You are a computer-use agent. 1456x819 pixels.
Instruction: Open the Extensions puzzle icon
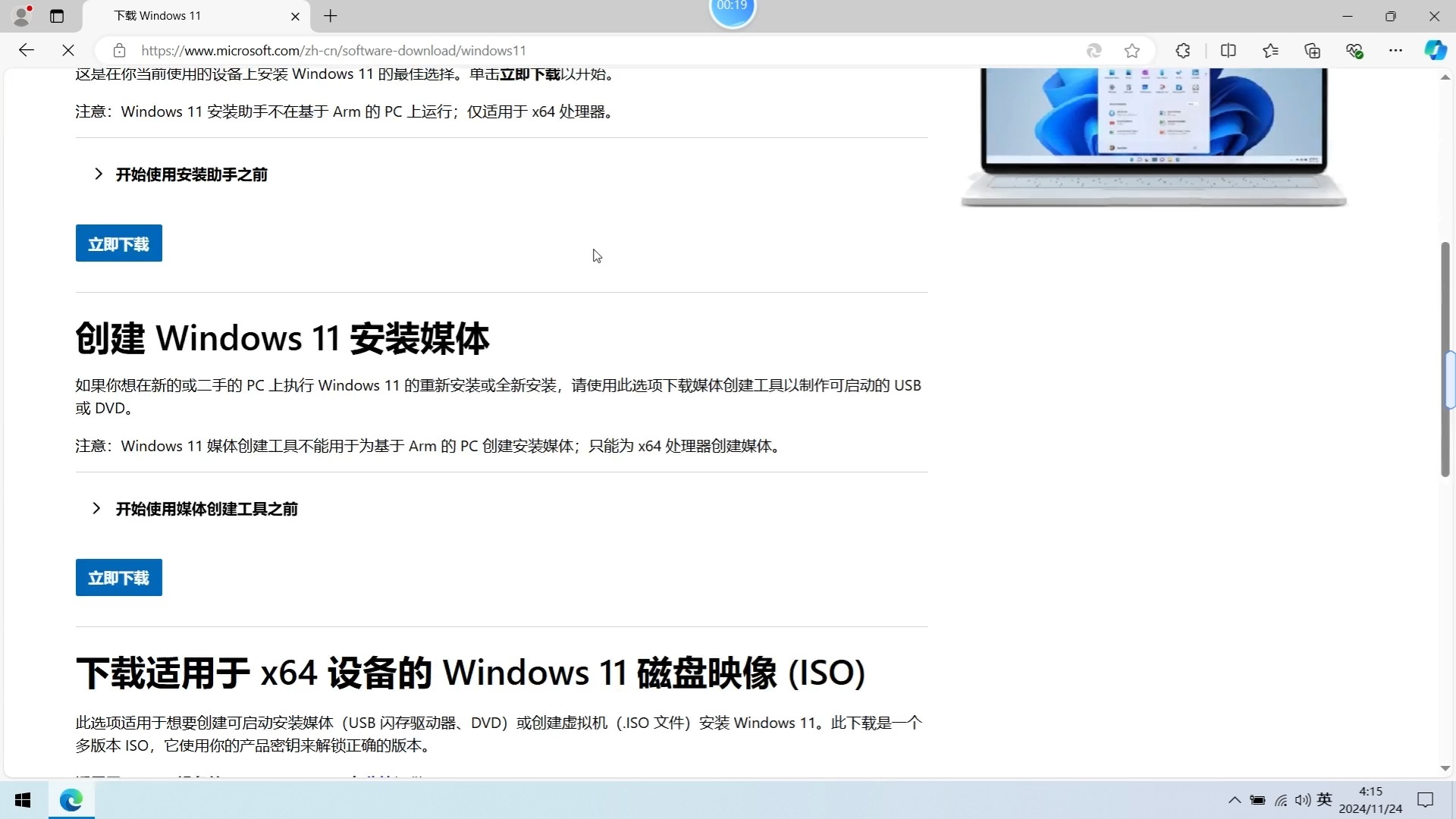click(x=1182, y=51)
